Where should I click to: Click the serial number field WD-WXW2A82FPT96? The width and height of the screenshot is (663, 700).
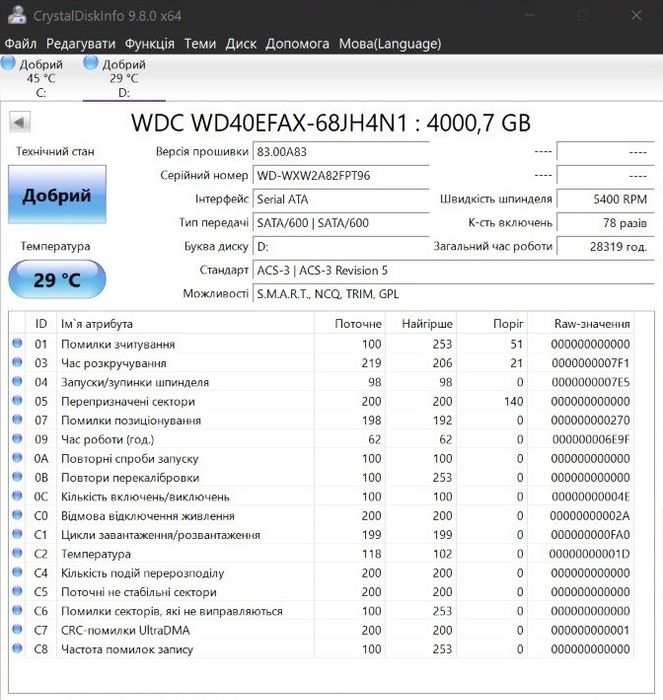pos(341,175)
